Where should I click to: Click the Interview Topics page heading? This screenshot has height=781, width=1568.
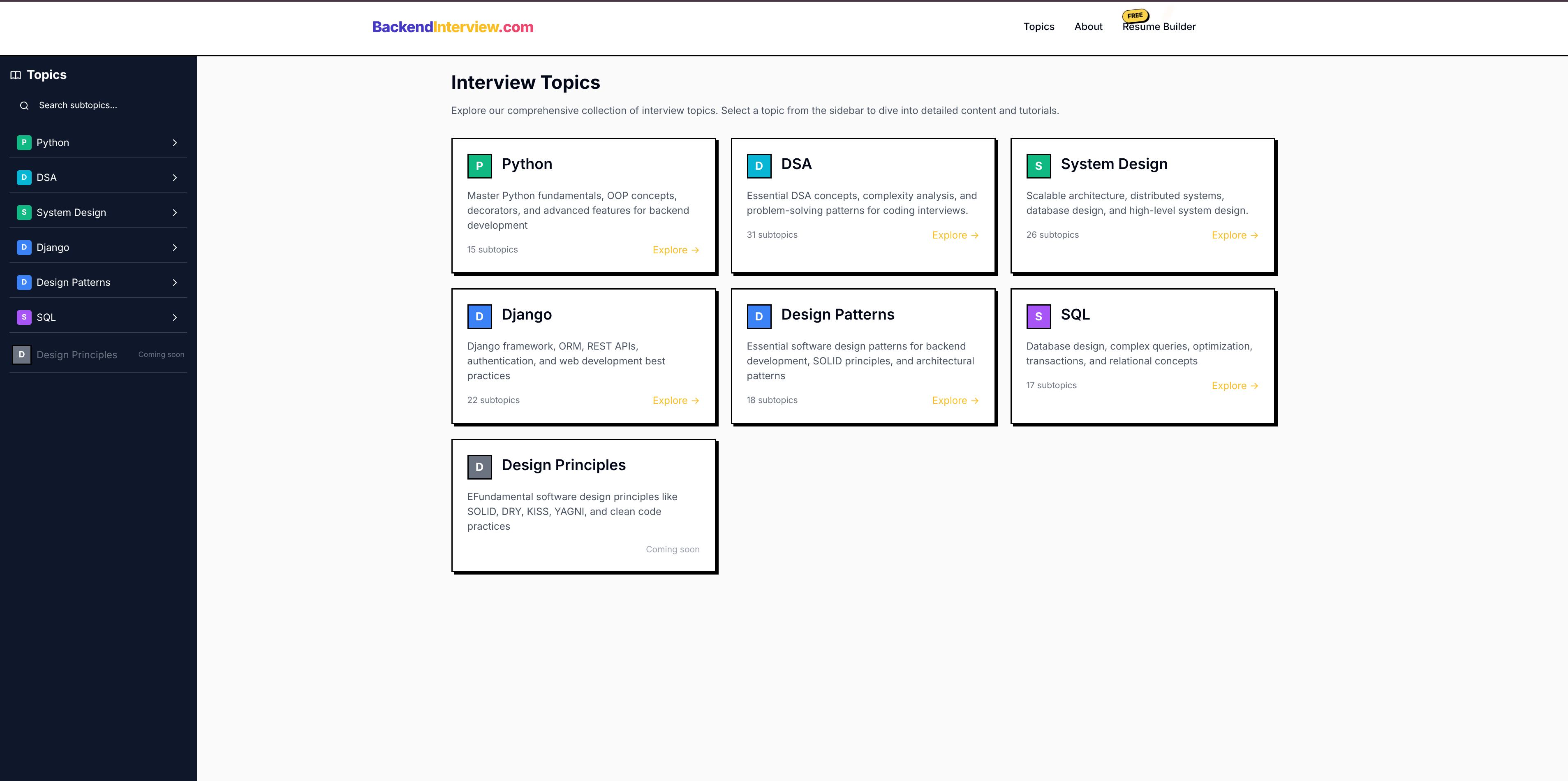[525, 82]
